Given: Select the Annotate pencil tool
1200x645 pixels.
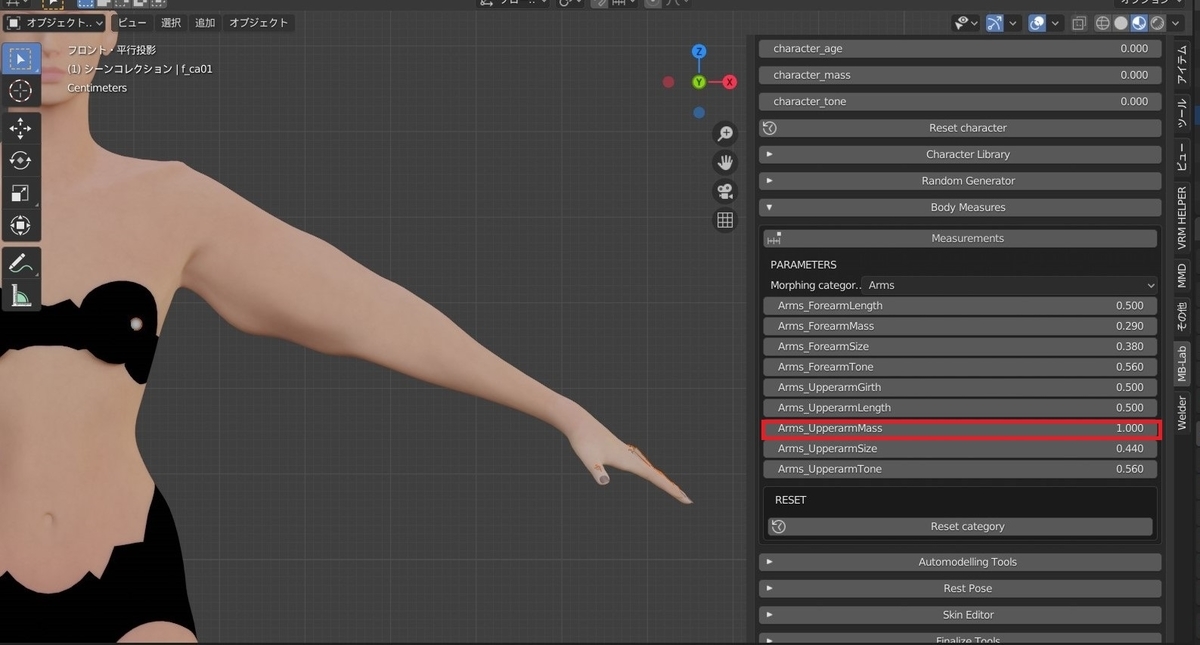Looking at the screenshot, I should click(x=20, y=264).
